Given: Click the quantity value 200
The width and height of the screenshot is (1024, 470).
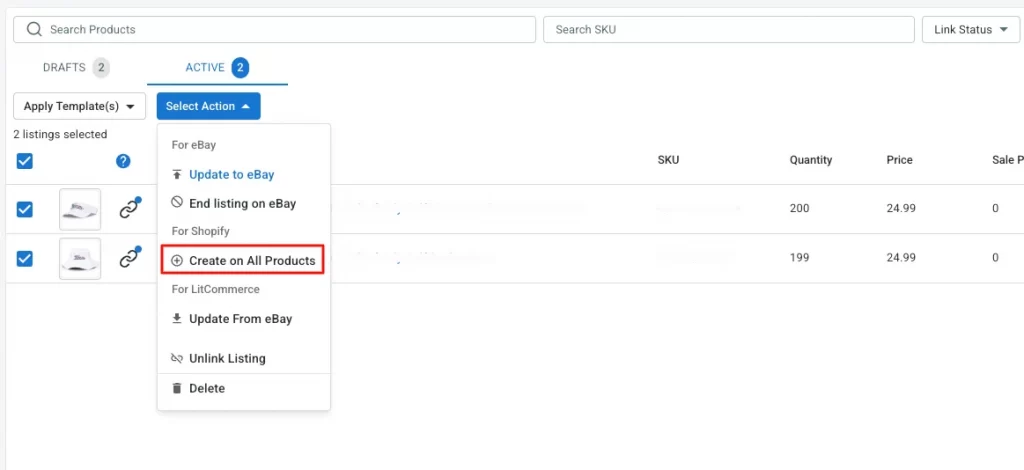Looking at the screenshot, I should pyautogui.click(x=799, y=209).
